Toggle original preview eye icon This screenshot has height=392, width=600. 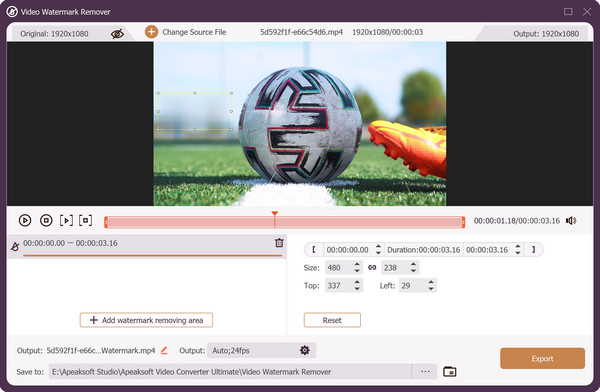point(117,34)
